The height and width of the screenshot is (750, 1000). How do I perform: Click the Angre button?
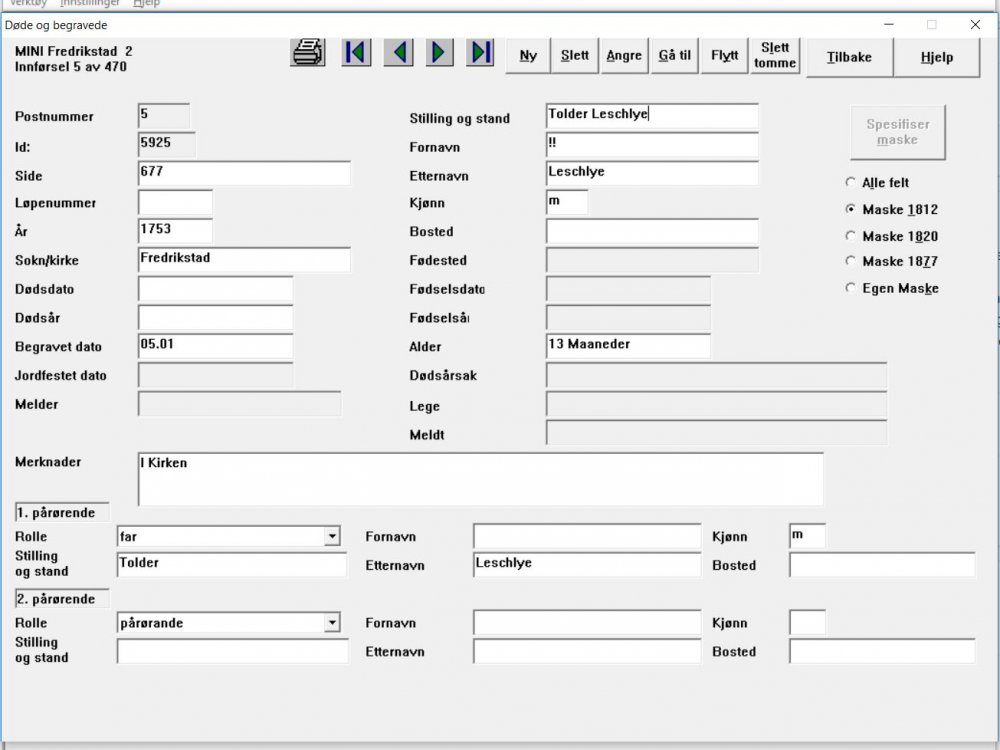[x=624, y=56]
